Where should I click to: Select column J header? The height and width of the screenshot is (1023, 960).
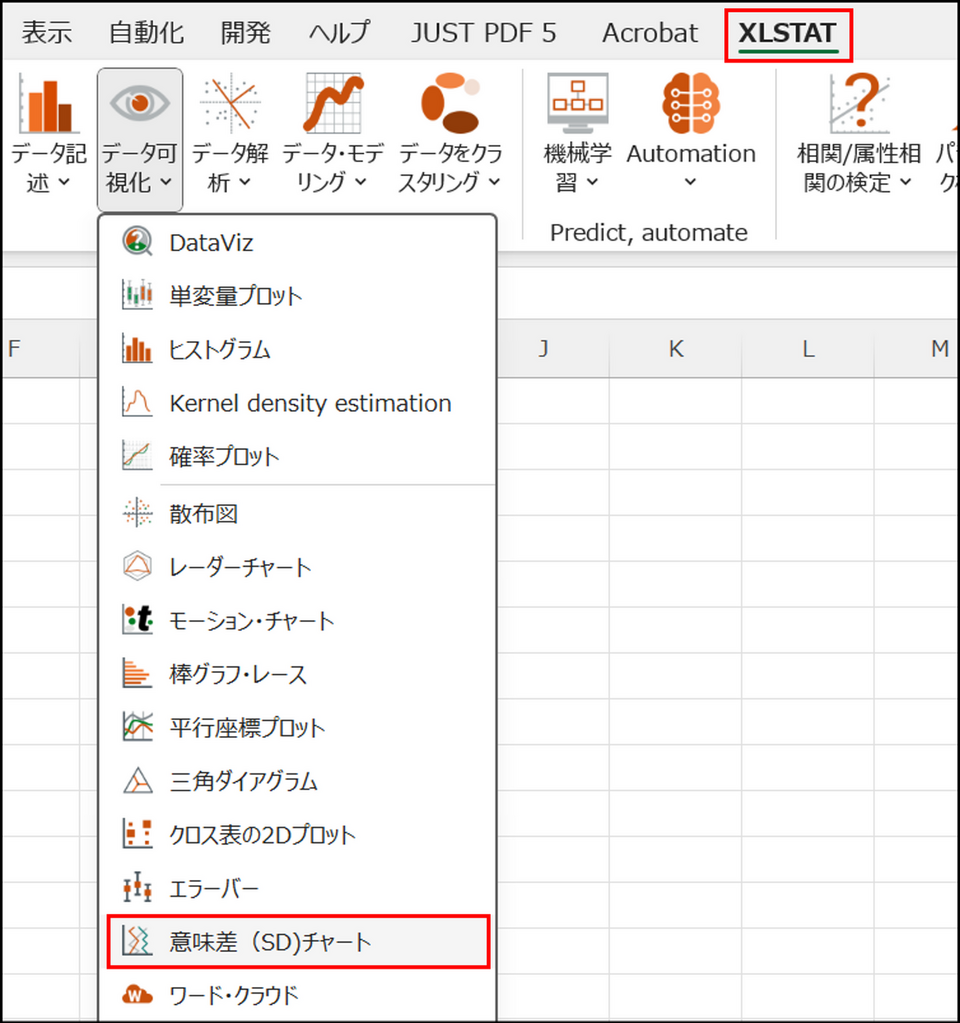click(543, 348)
